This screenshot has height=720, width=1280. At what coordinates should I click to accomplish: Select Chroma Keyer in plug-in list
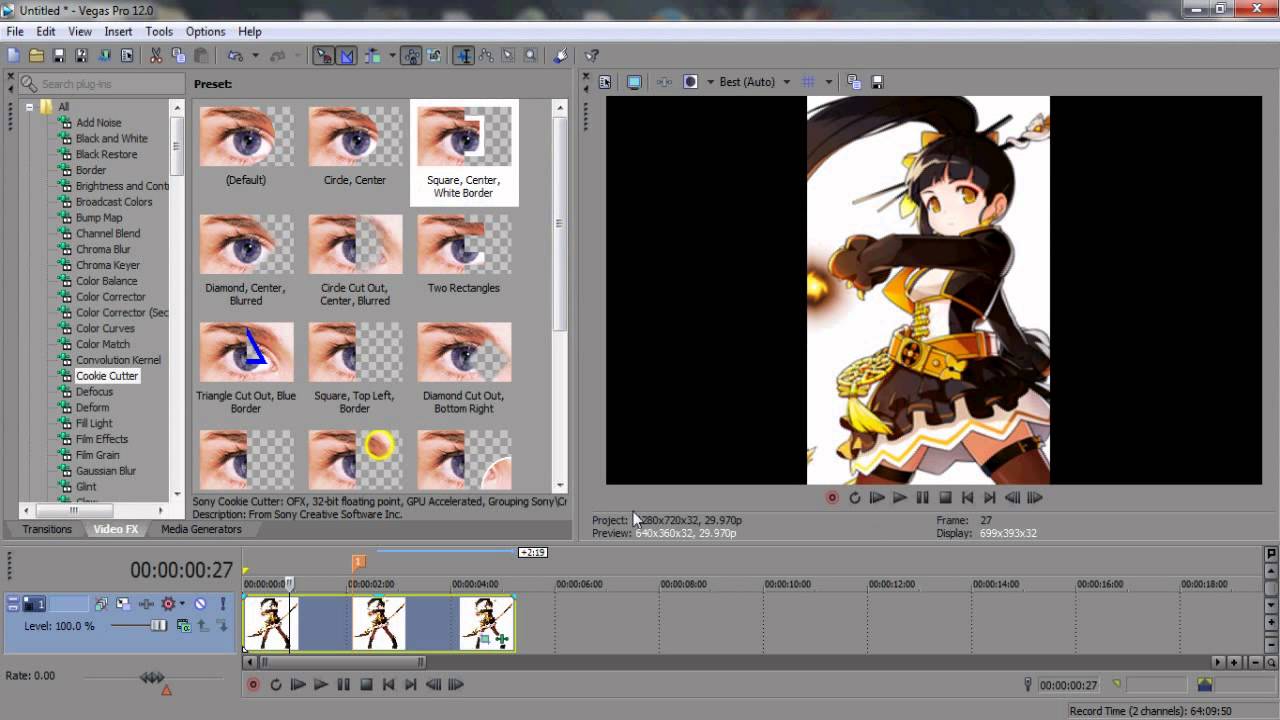point(108,265)
